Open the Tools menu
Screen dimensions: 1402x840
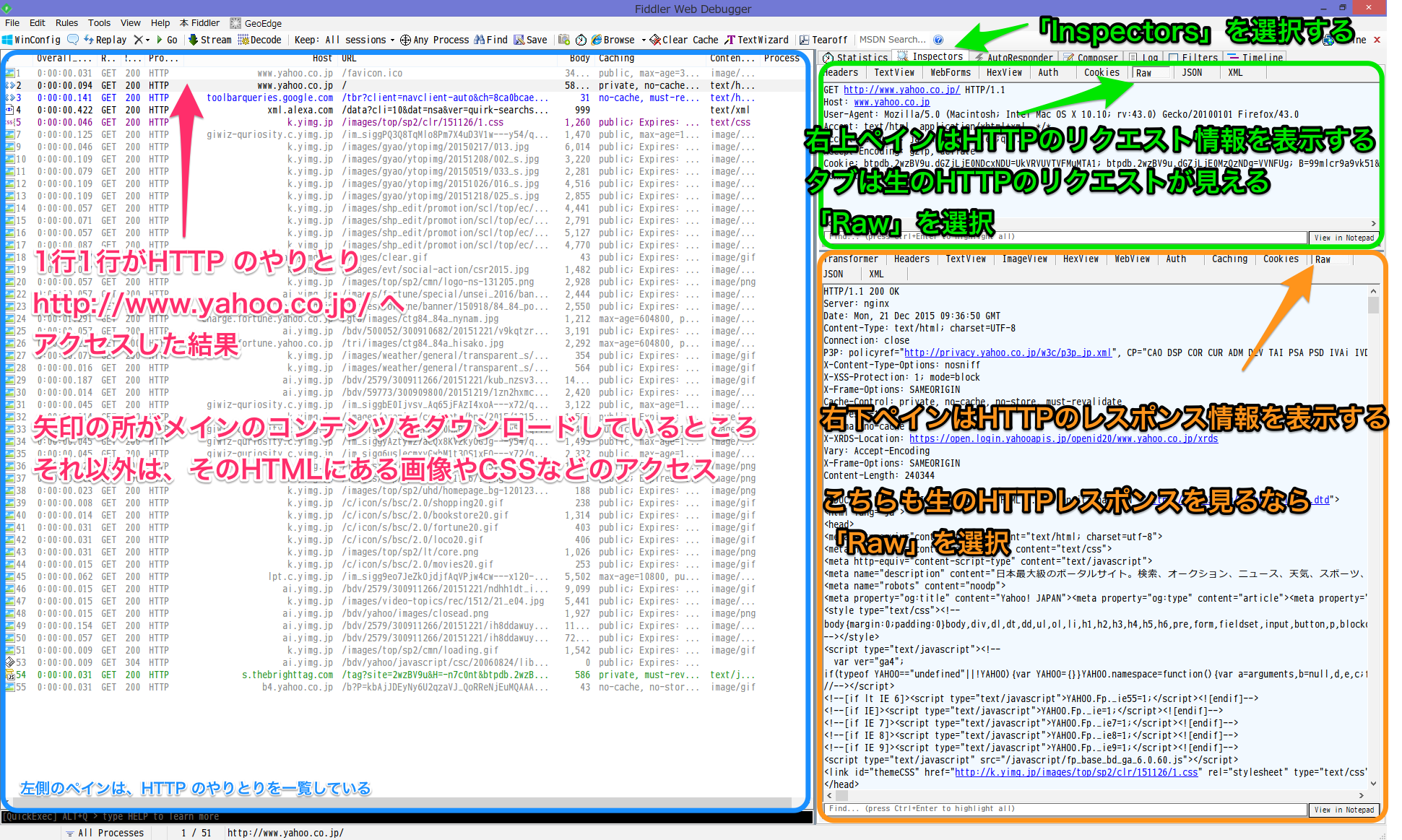coord(99,23)
